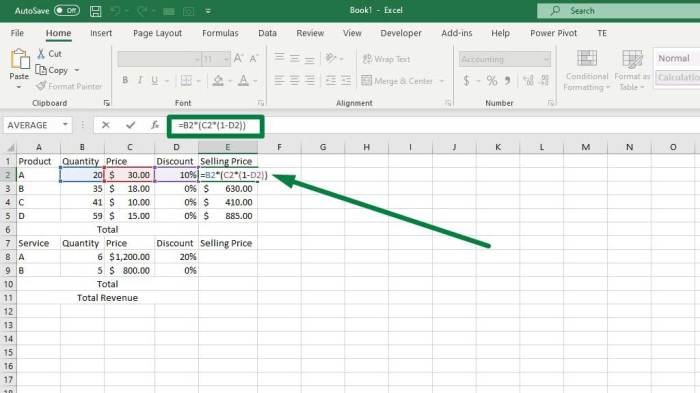700x393 pixels.
Task: Confirm the formula with checkmark icon
Action: pos(130,125)
